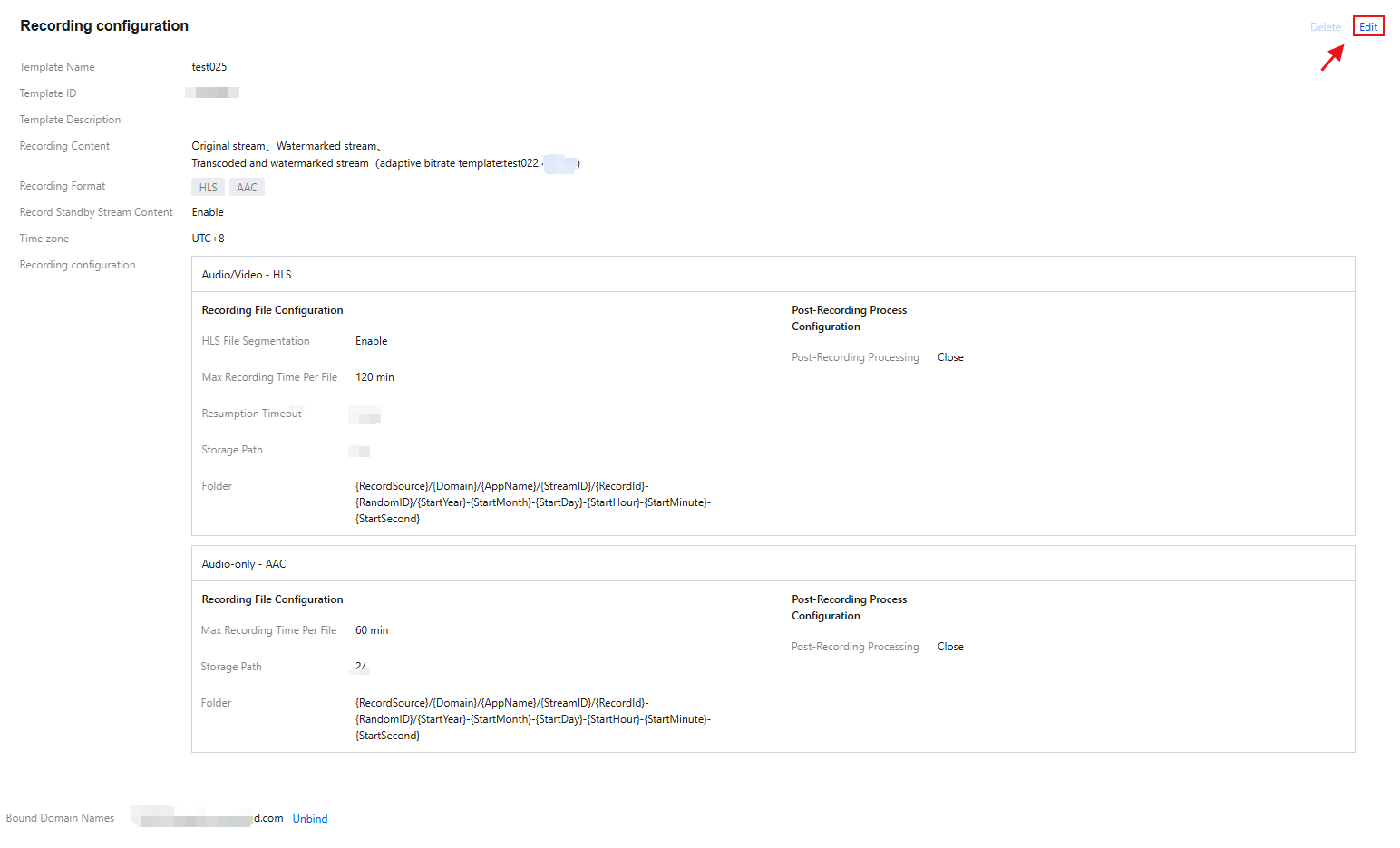Click the HLS File Segmentation Enable value
The image size is (1400, 848).
(372, 341)
